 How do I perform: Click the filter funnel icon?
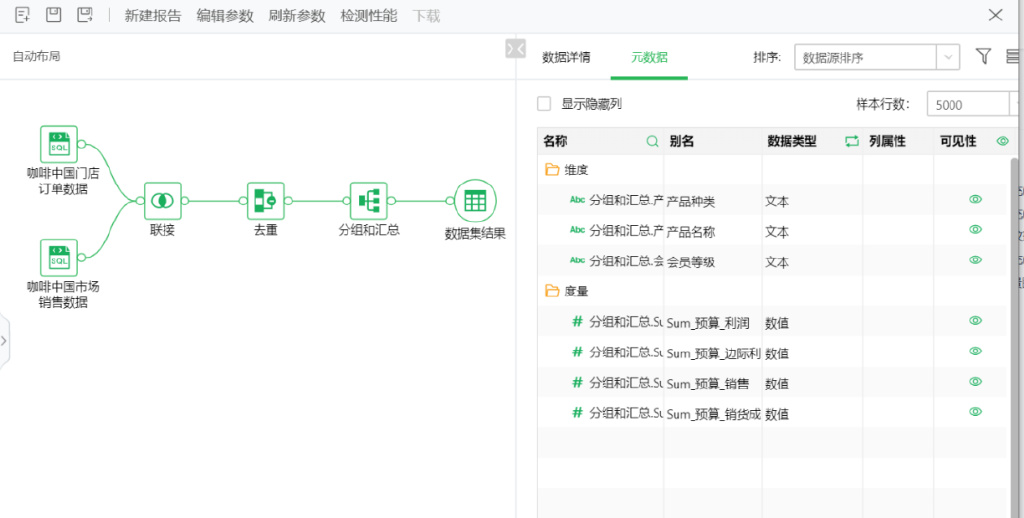[x=983, y=57]
